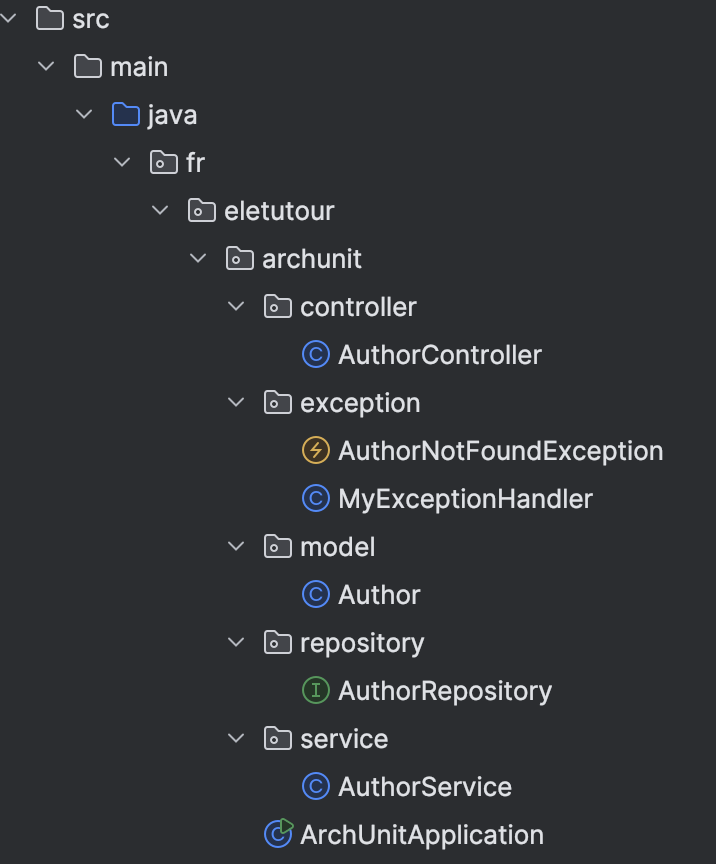Viewport: 716px width, 864px height.
Task: Collapse the service package chevron
Action: [236, 739]
